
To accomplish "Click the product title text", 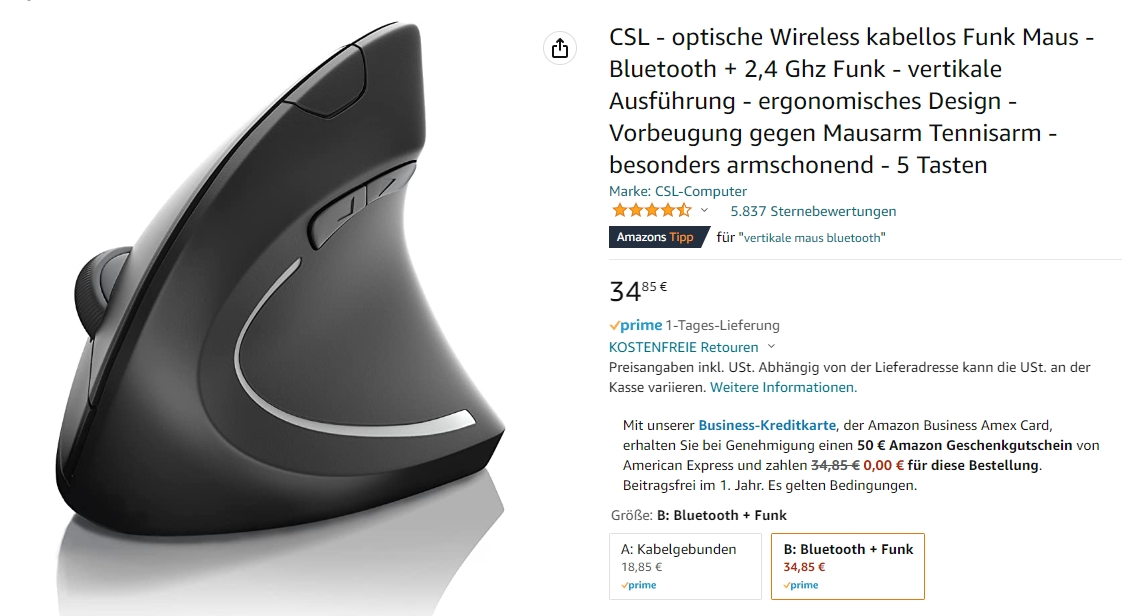I will point(851,101).
